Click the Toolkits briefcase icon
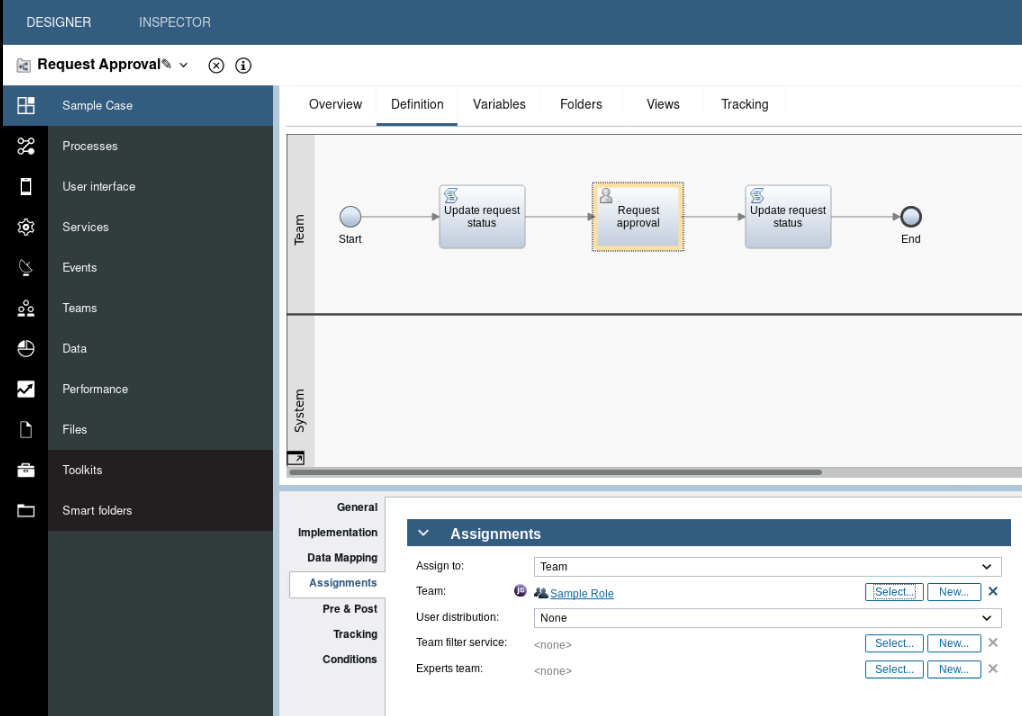Viewport: 1022px width, 716px height. 25,470
